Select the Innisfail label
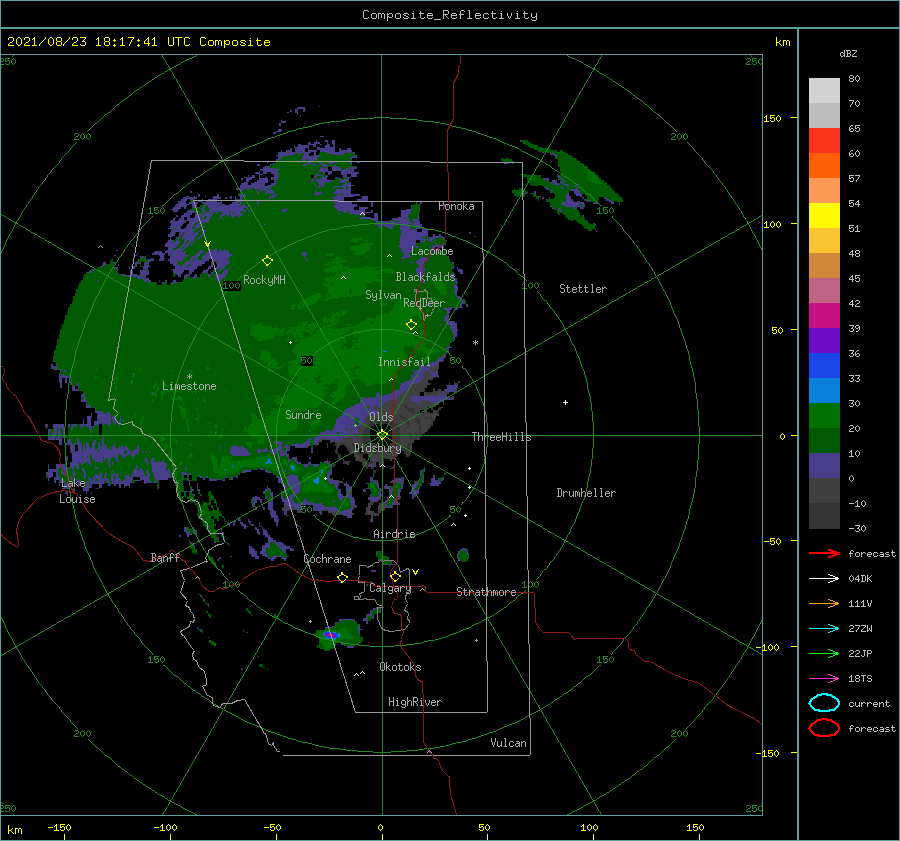Screen dimensions: 900x841 [404, 362]
